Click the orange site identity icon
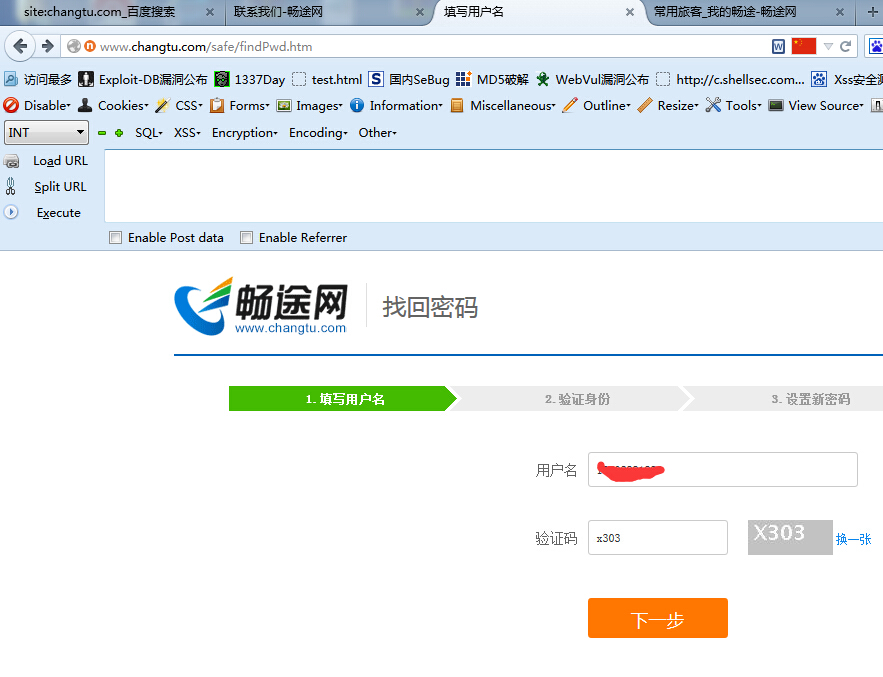The image size is (883, 677). tap(90, 46)
